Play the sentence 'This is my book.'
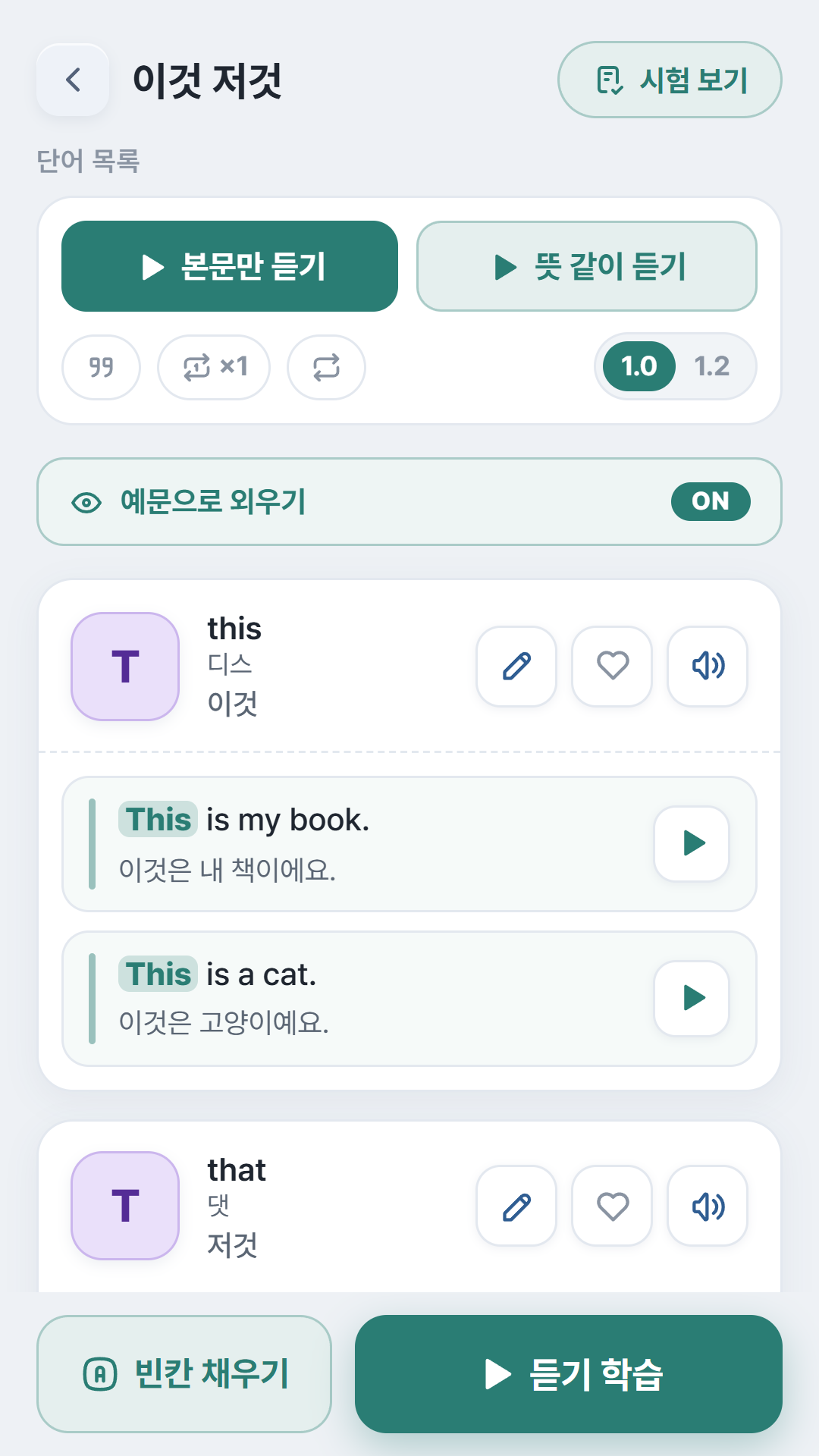 [692, 843]
